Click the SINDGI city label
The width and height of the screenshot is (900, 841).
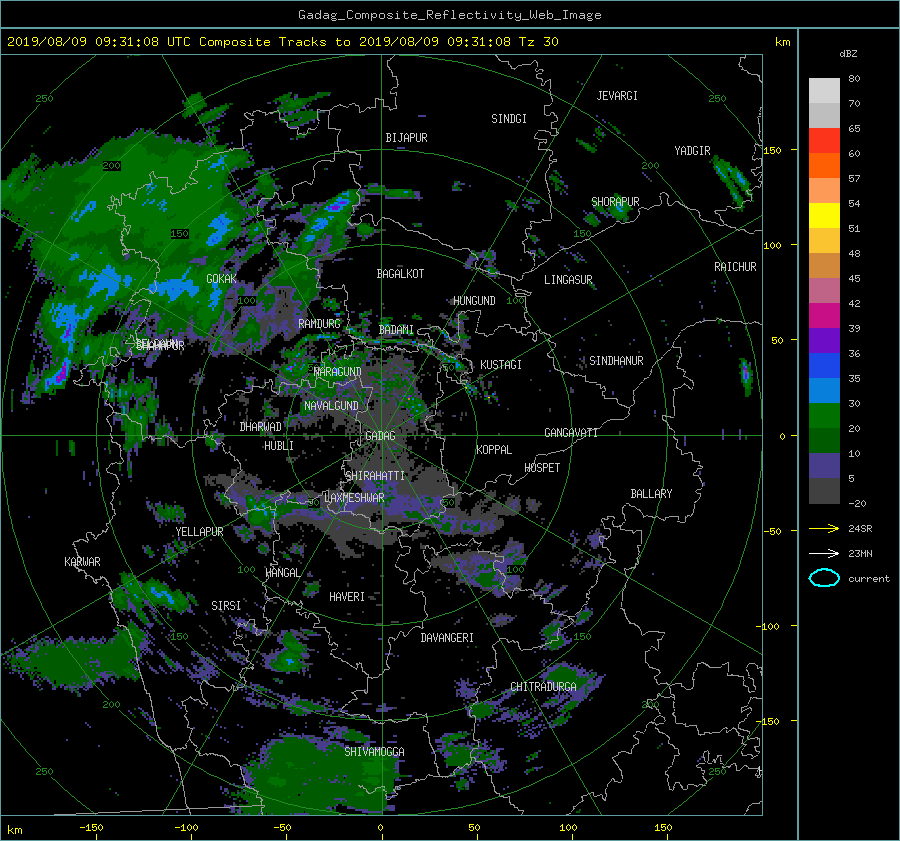[509, 119]
